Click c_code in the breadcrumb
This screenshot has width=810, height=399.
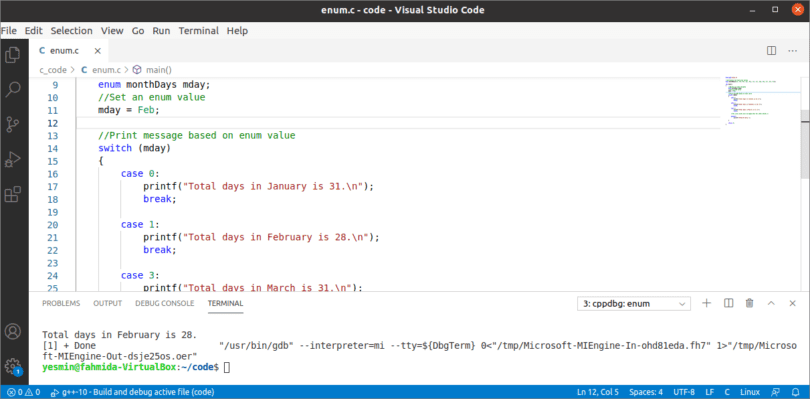tap(53, 70)
